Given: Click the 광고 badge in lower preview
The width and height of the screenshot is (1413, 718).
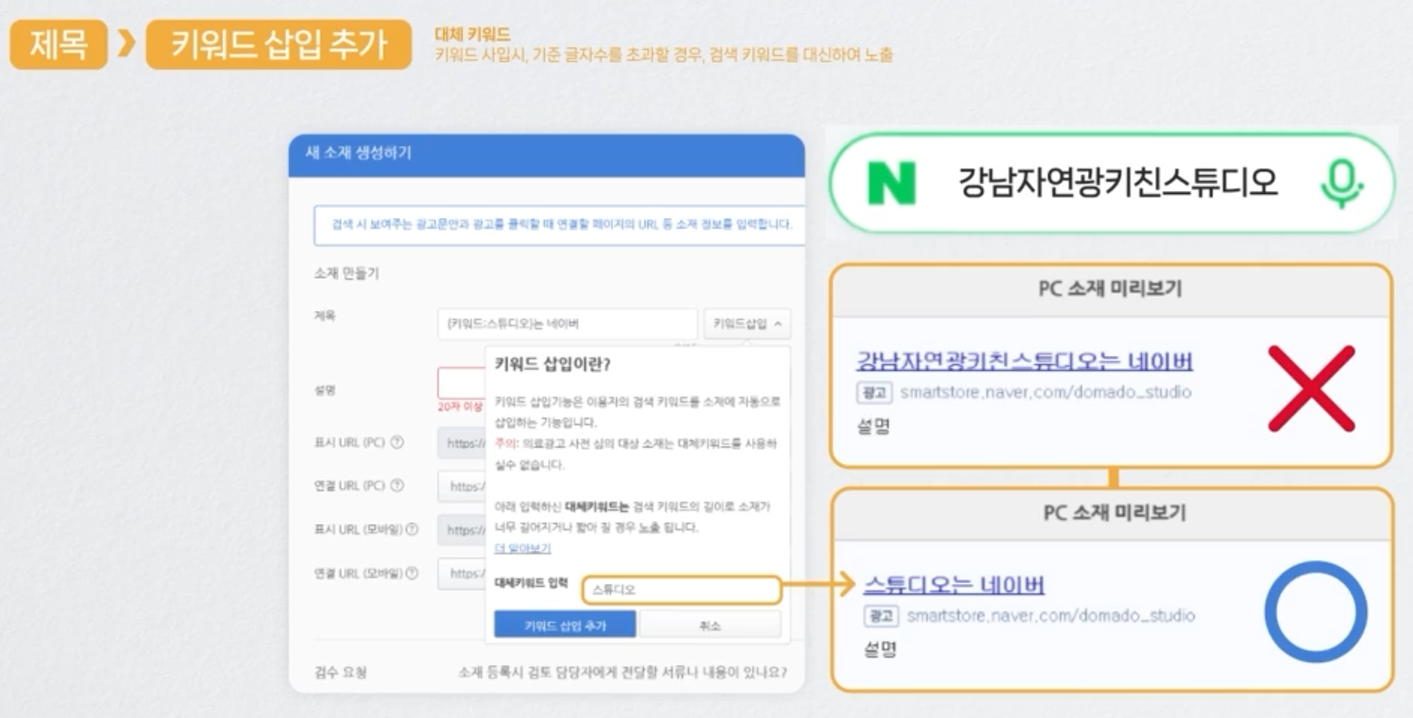Looking at the screenshot, I should 881,616.
